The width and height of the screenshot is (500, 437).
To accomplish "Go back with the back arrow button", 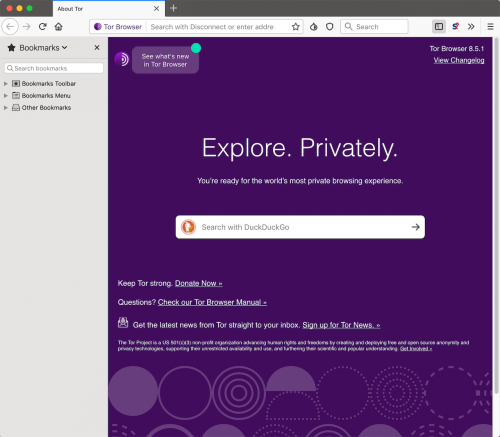I will coord(10,27).
